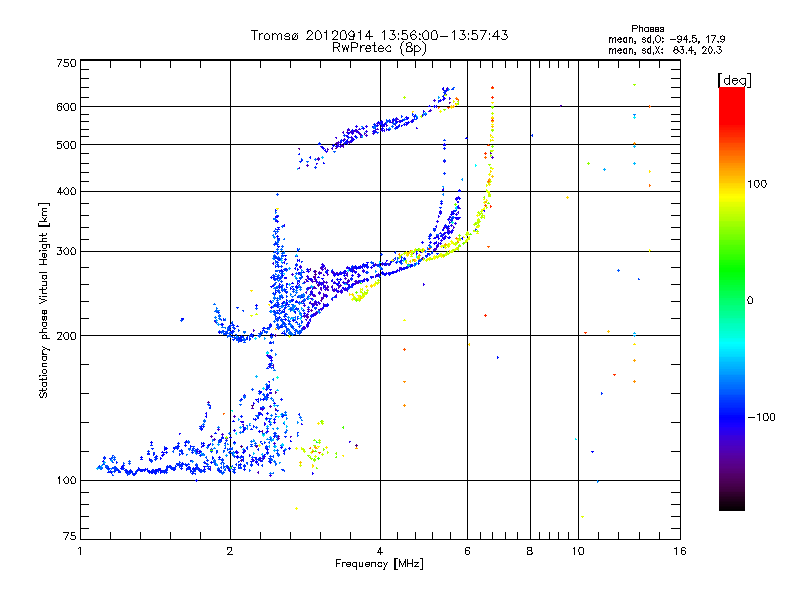Click the 600 km y-axis tick label
This screenshot has height=600, width=800.
point(66,107)
